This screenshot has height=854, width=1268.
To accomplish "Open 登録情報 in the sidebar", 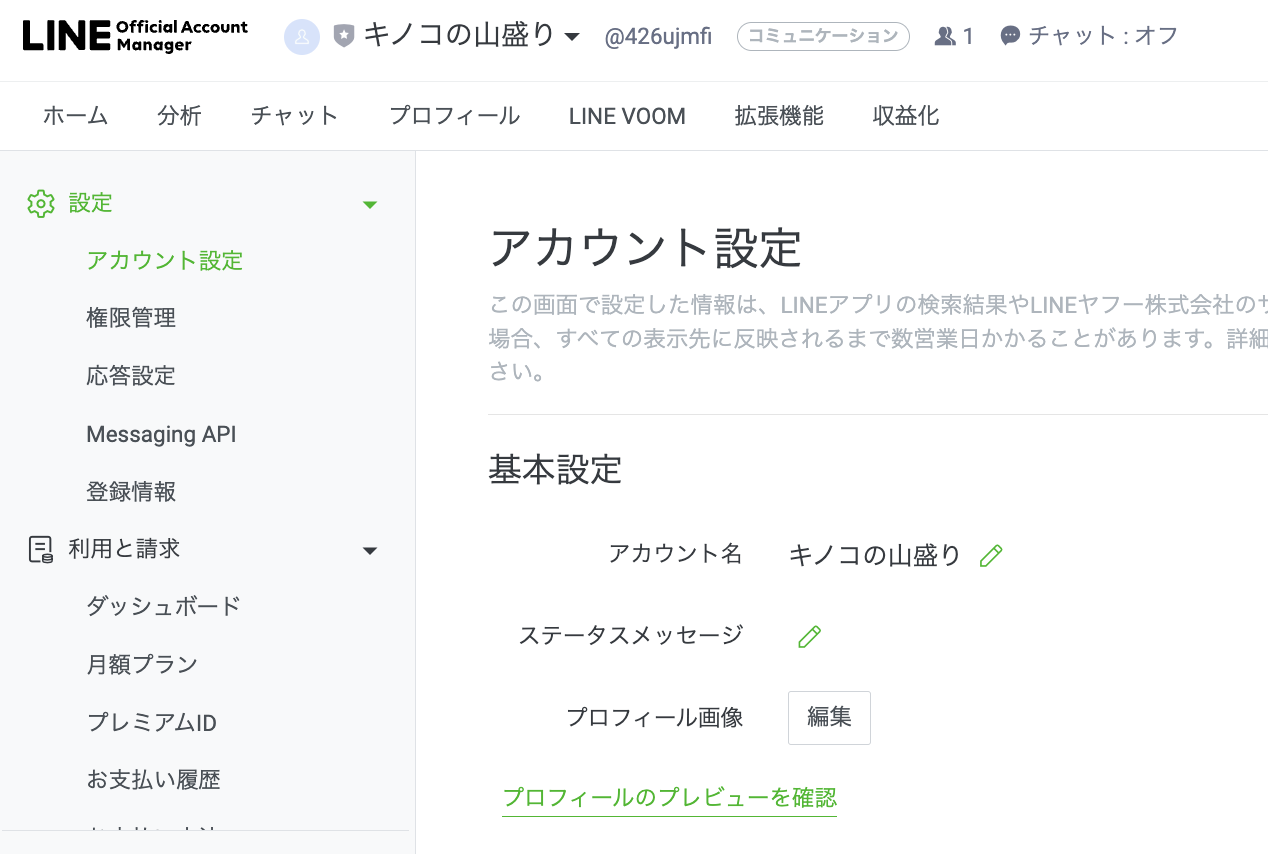I will tap(131, 492).
